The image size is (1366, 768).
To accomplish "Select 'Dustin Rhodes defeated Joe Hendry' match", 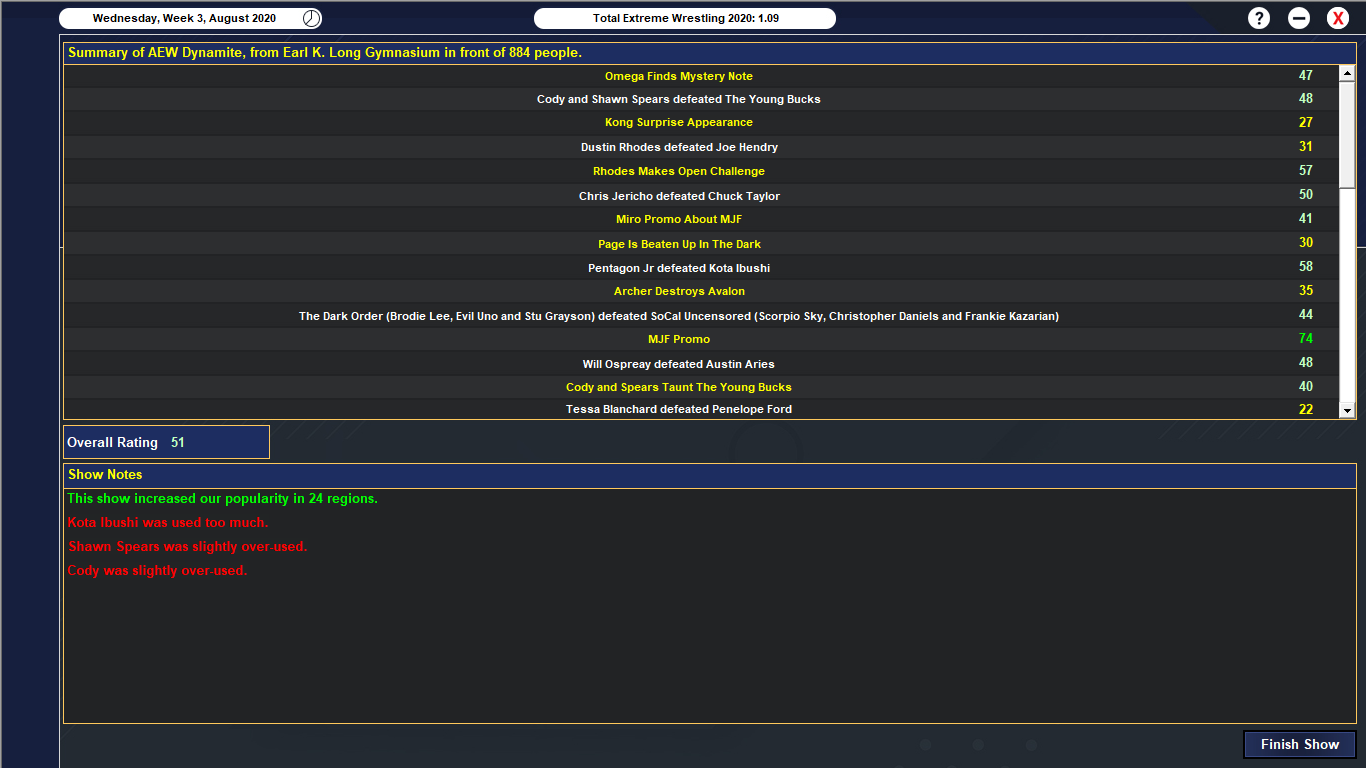I will tap(700, 147).
